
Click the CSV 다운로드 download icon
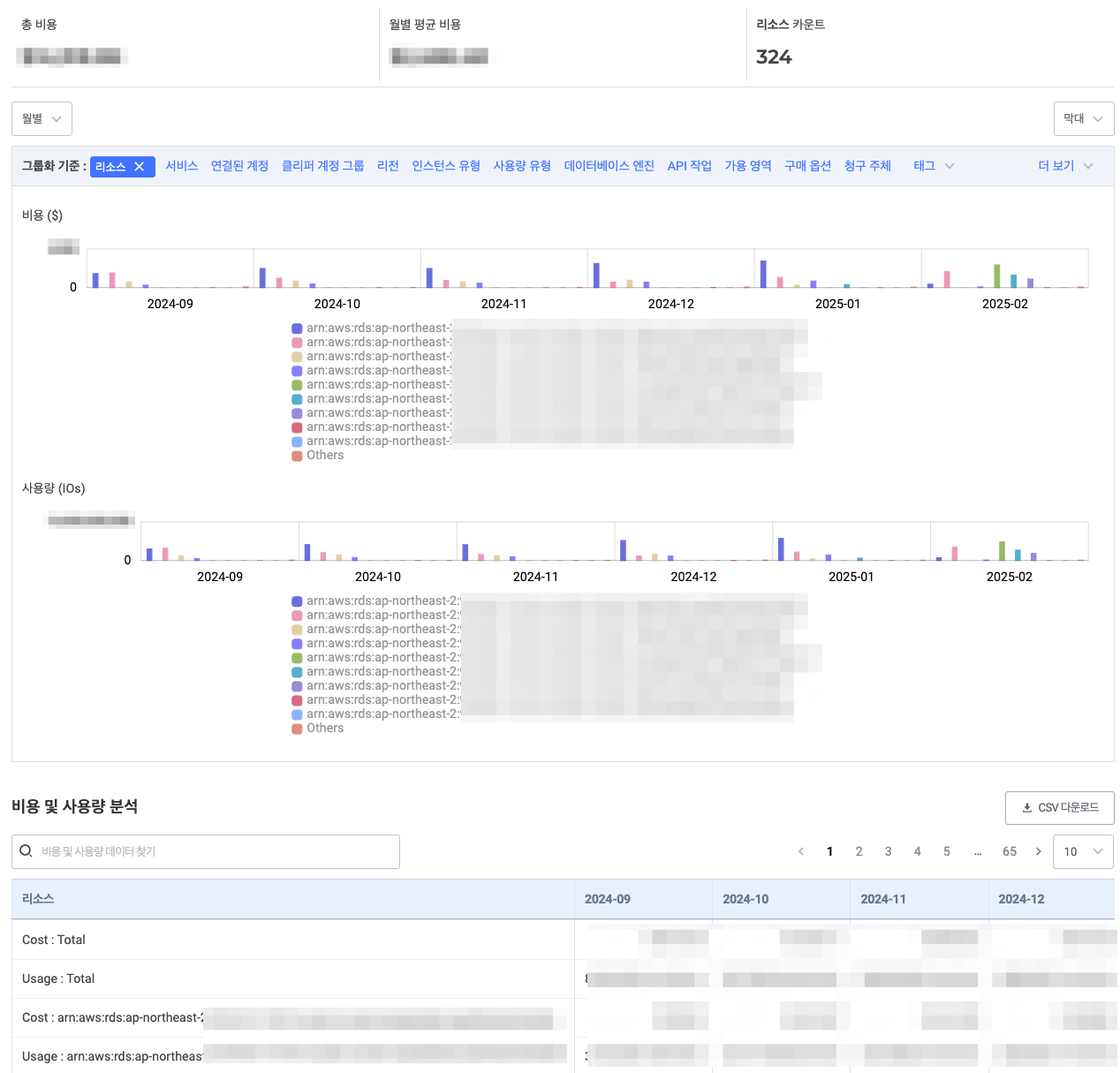tap(1027, 807)
